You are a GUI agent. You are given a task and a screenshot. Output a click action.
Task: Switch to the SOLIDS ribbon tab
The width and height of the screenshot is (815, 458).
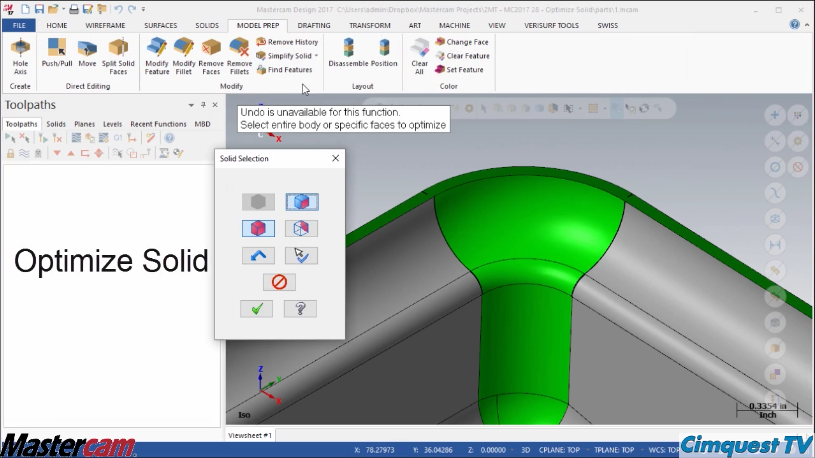(207, 25)
